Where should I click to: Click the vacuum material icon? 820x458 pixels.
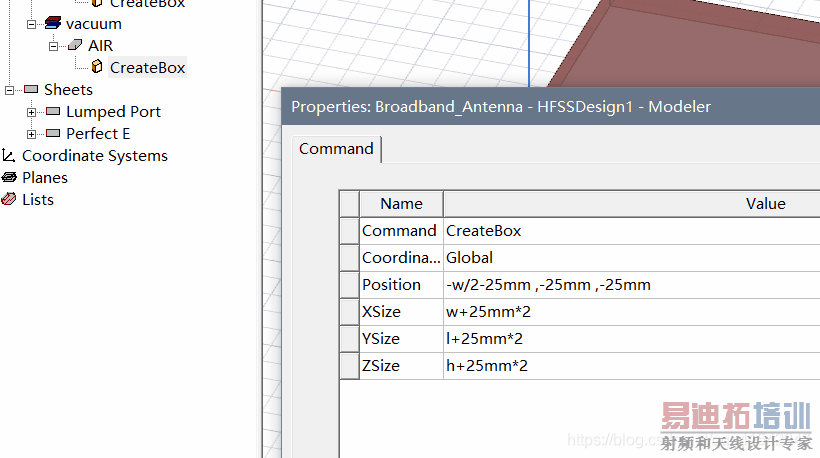tap(53, 23)
